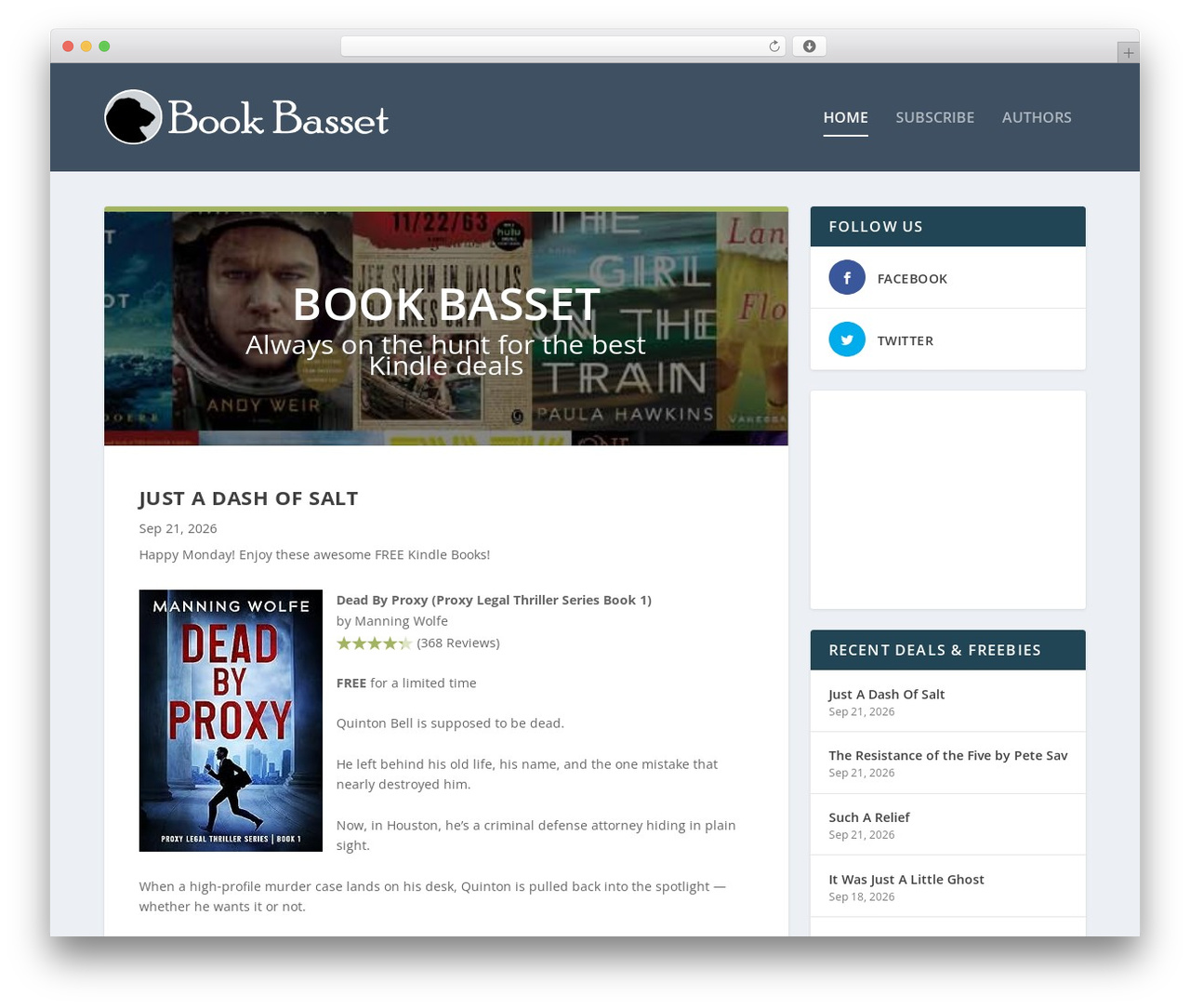Viewport: 1190px width, 1008px height.
Task: Click 'Happy Monday!' intro sentence
Action: click(x=314, y=554)
